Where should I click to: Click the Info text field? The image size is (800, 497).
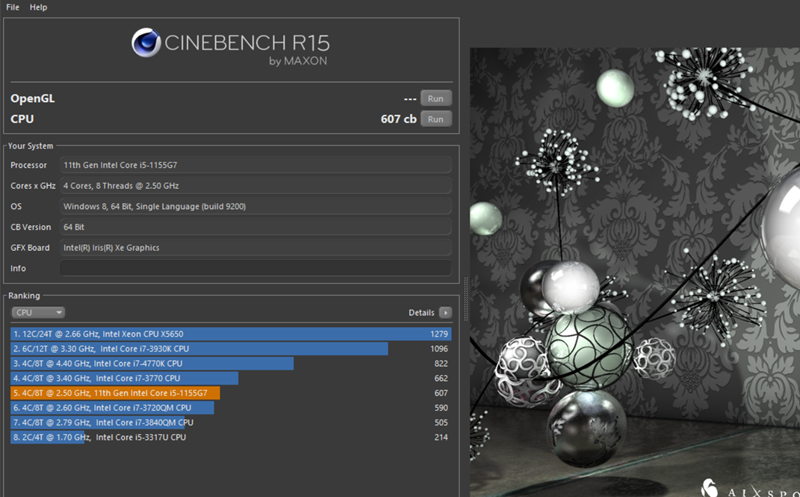click(255, 269)
